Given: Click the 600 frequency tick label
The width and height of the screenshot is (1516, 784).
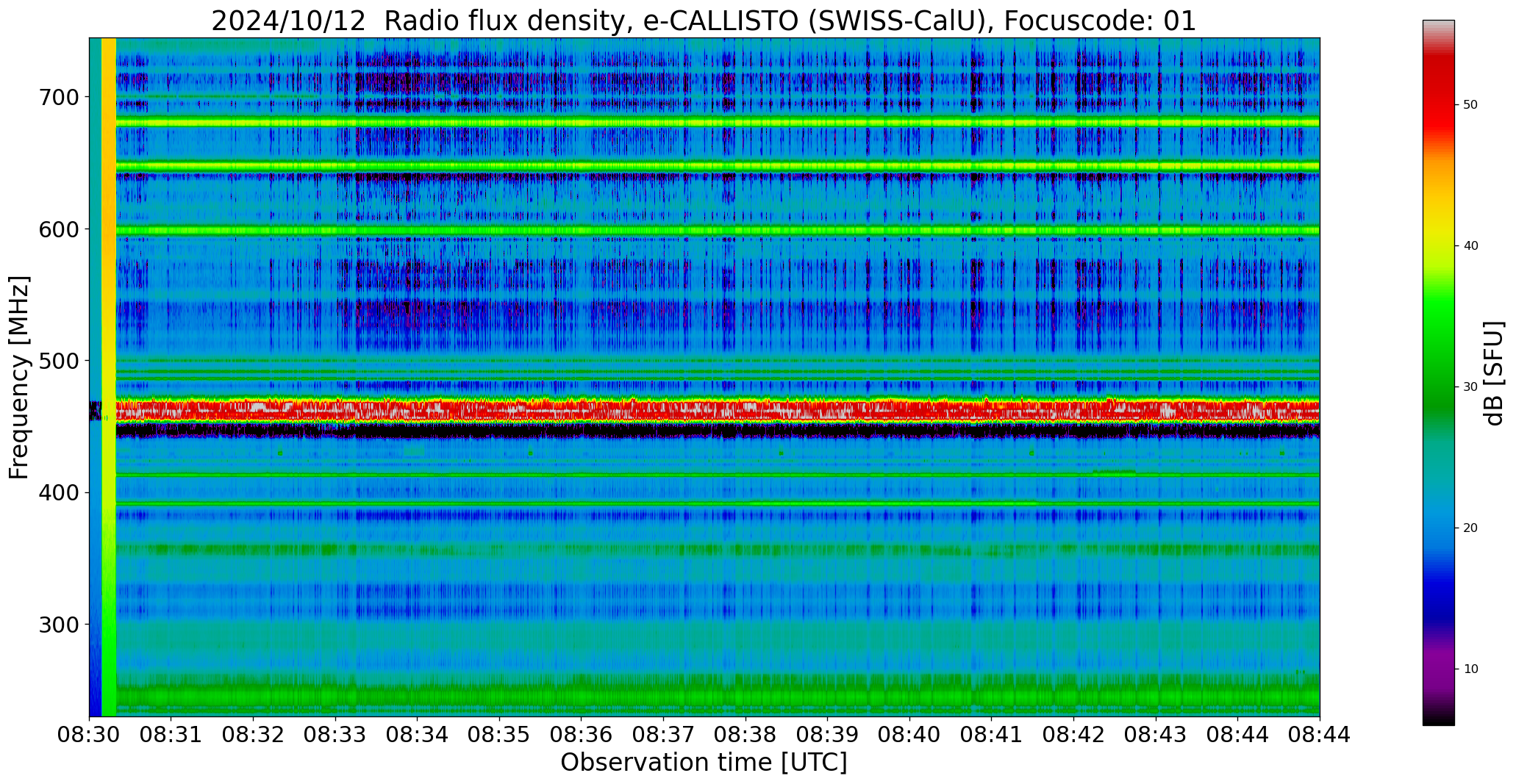Looking at the screenshot, I should [60, 229].
